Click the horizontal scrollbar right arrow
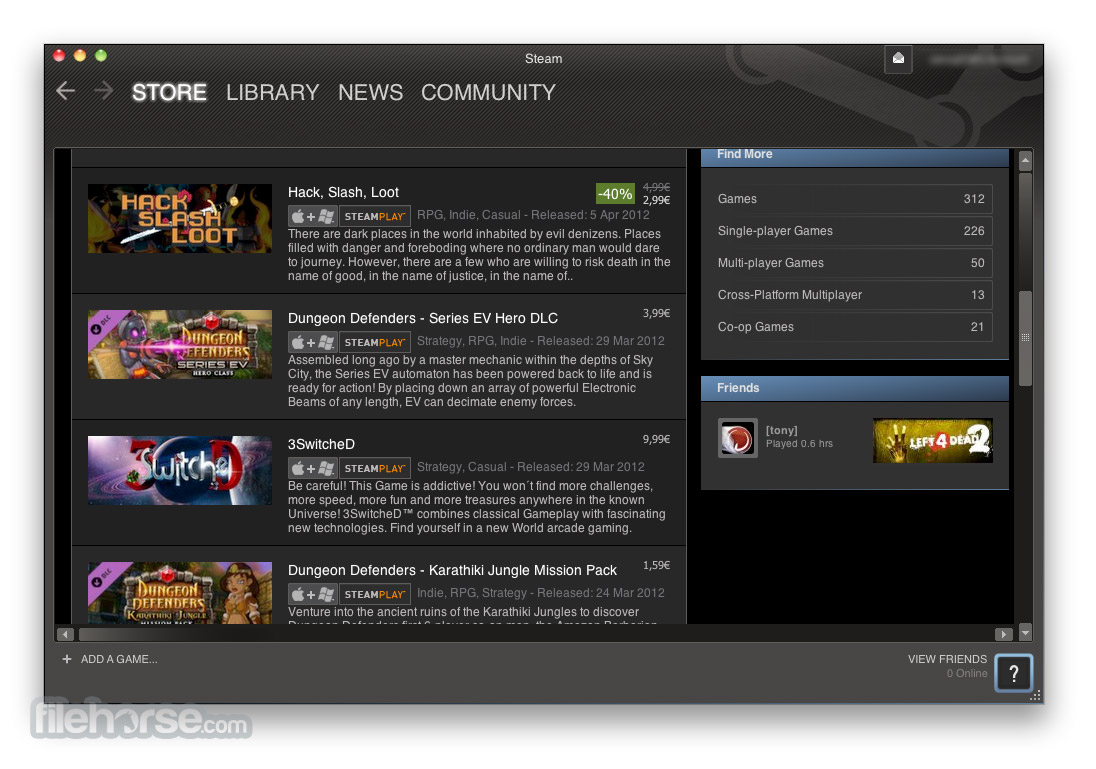Viewport: 1096px width, 769px height. (1004, 634)
